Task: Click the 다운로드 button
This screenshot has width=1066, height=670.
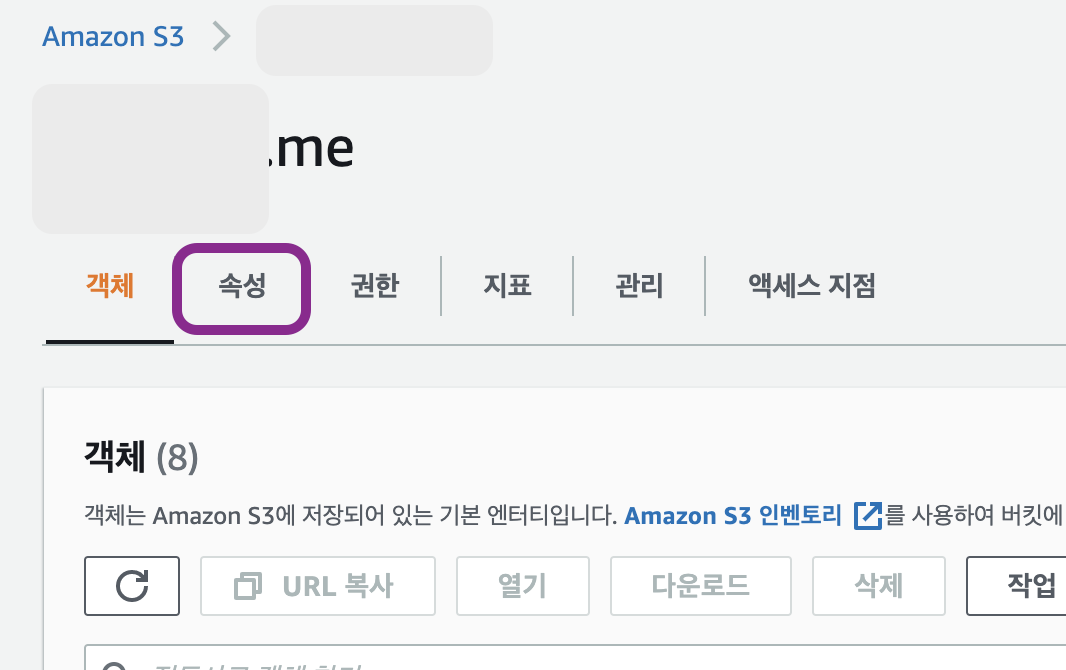Action: tap(701, 586)
